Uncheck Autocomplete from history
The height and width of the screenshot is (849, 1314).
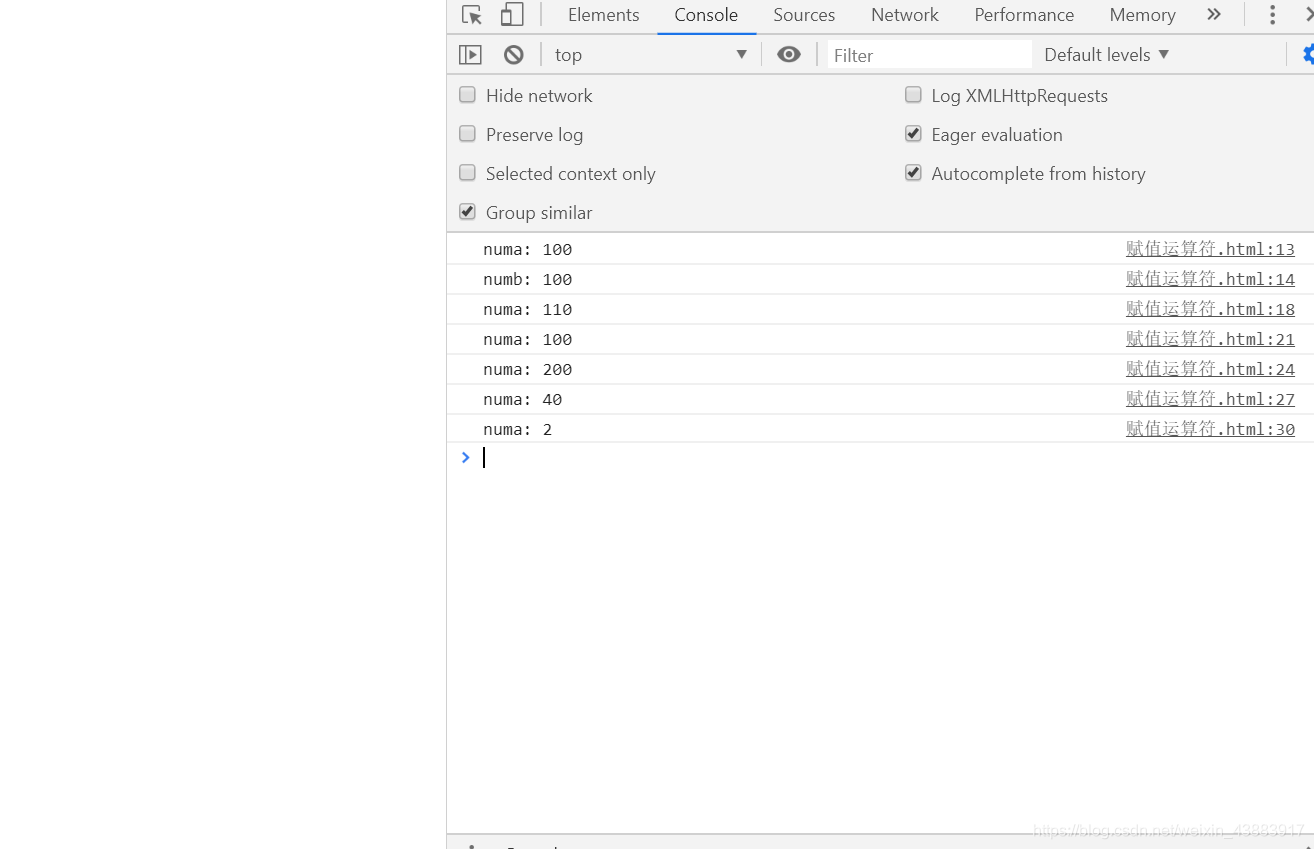(x=913, y=173)
